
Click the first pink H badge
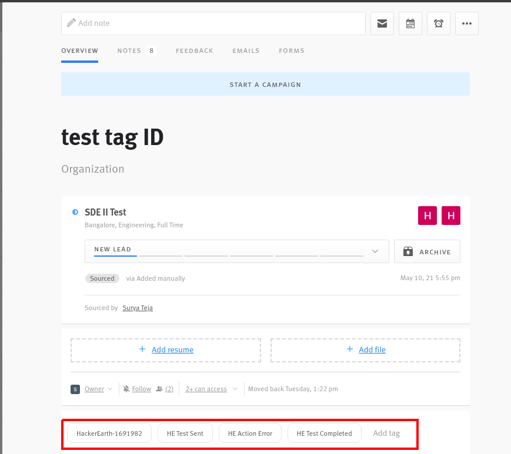[x=427, y=215]
